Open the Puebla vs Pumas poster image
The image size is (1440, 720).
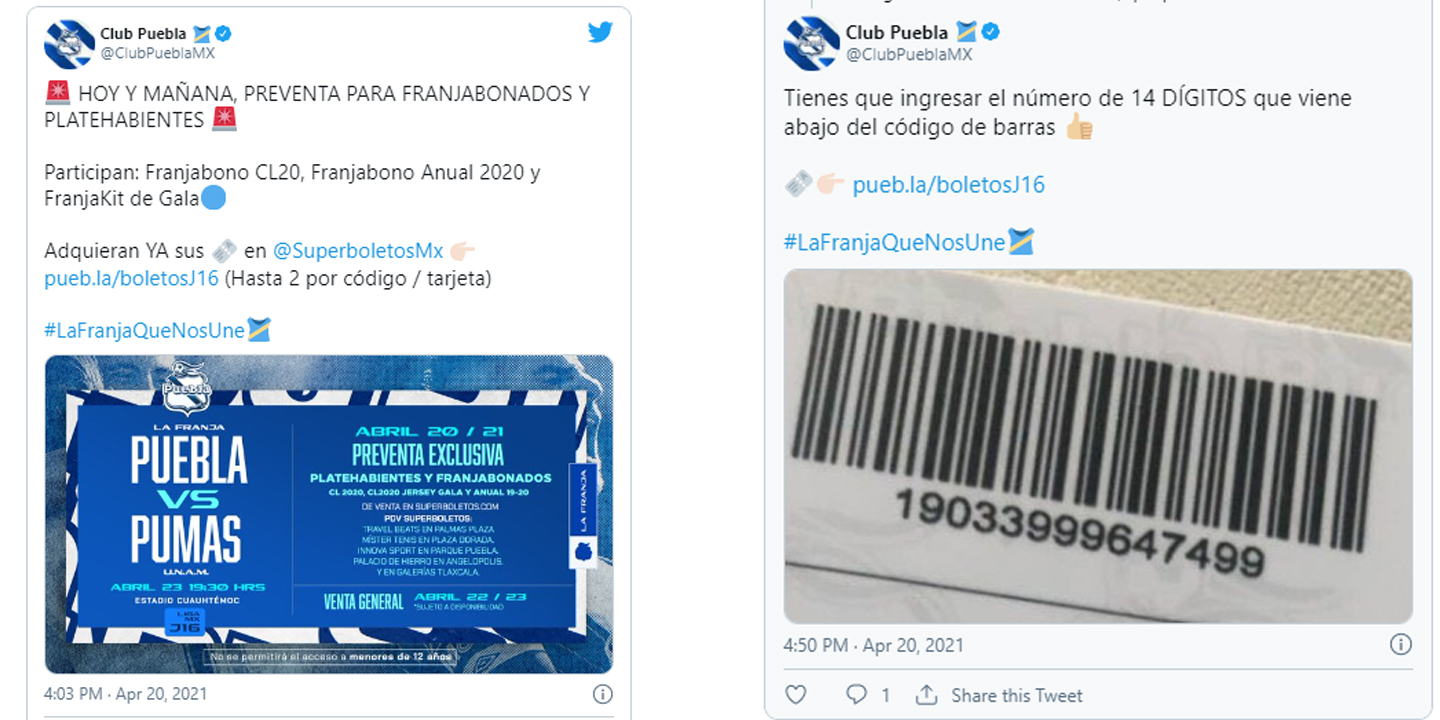[329, 514]
